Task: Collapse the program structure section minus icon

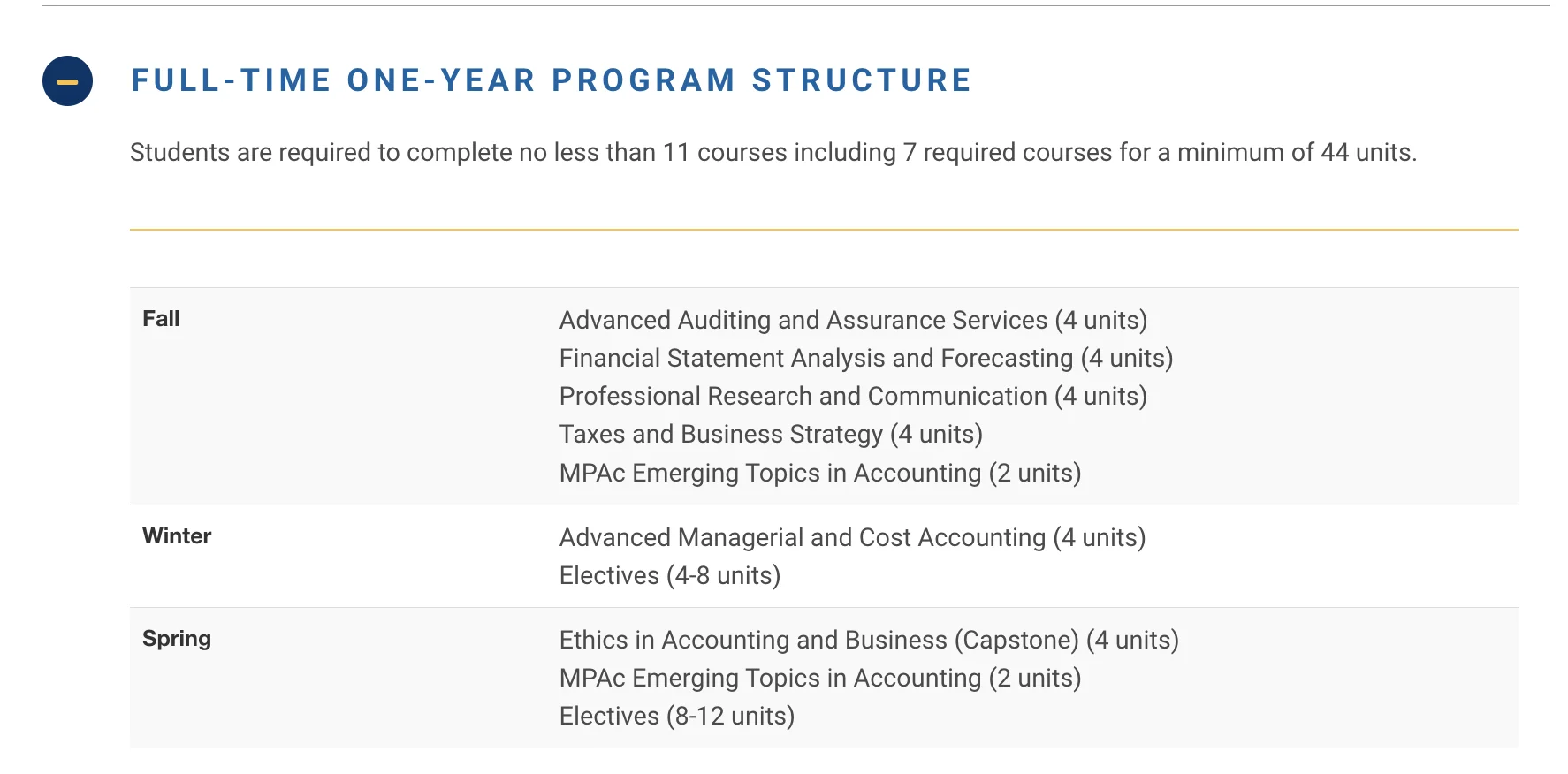Action: (x=67, y=81)
